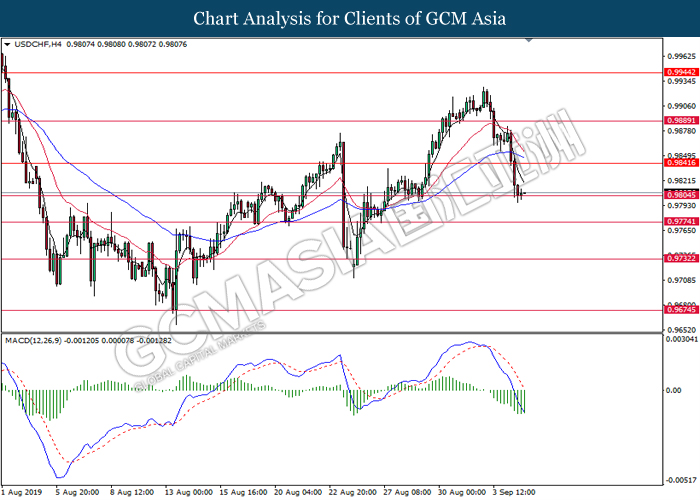Click the Chart Analysis for Clients title
The height and width of the screenshot is (500, 700).
[350, 18]
